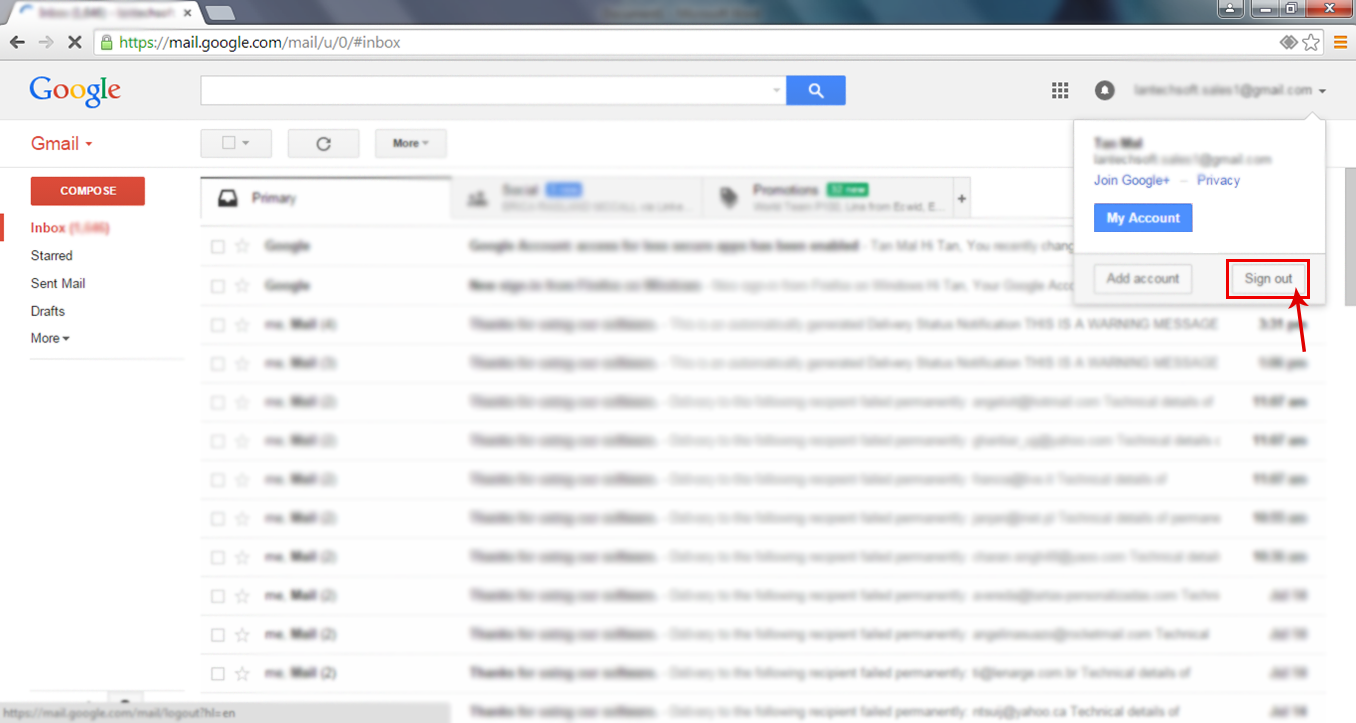Tick checkbox of New sign-in from Firefox email

coord(218,286)
